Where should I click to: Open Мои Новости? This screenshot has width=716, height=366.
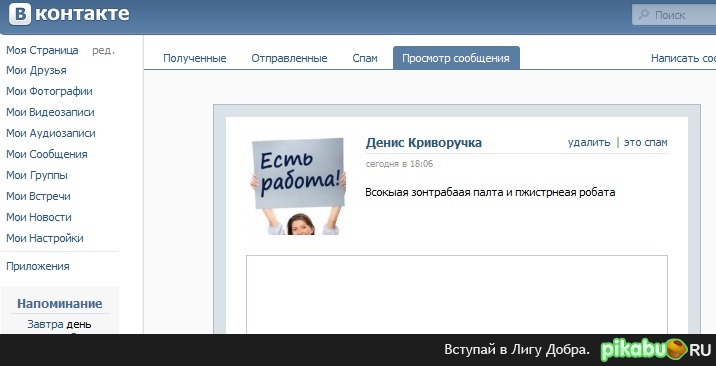point(38,218)
